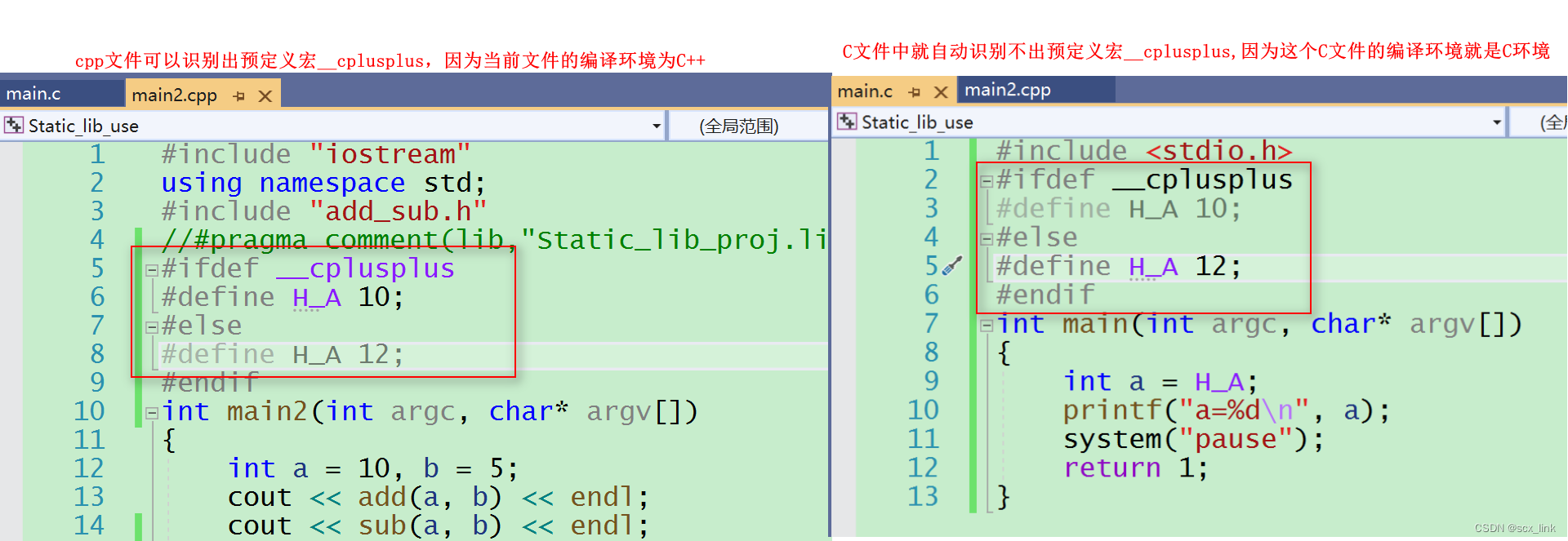The image size is (1568, 541).
Task: Select the active main2.cpp tab
Action: (x=175, y=95)
